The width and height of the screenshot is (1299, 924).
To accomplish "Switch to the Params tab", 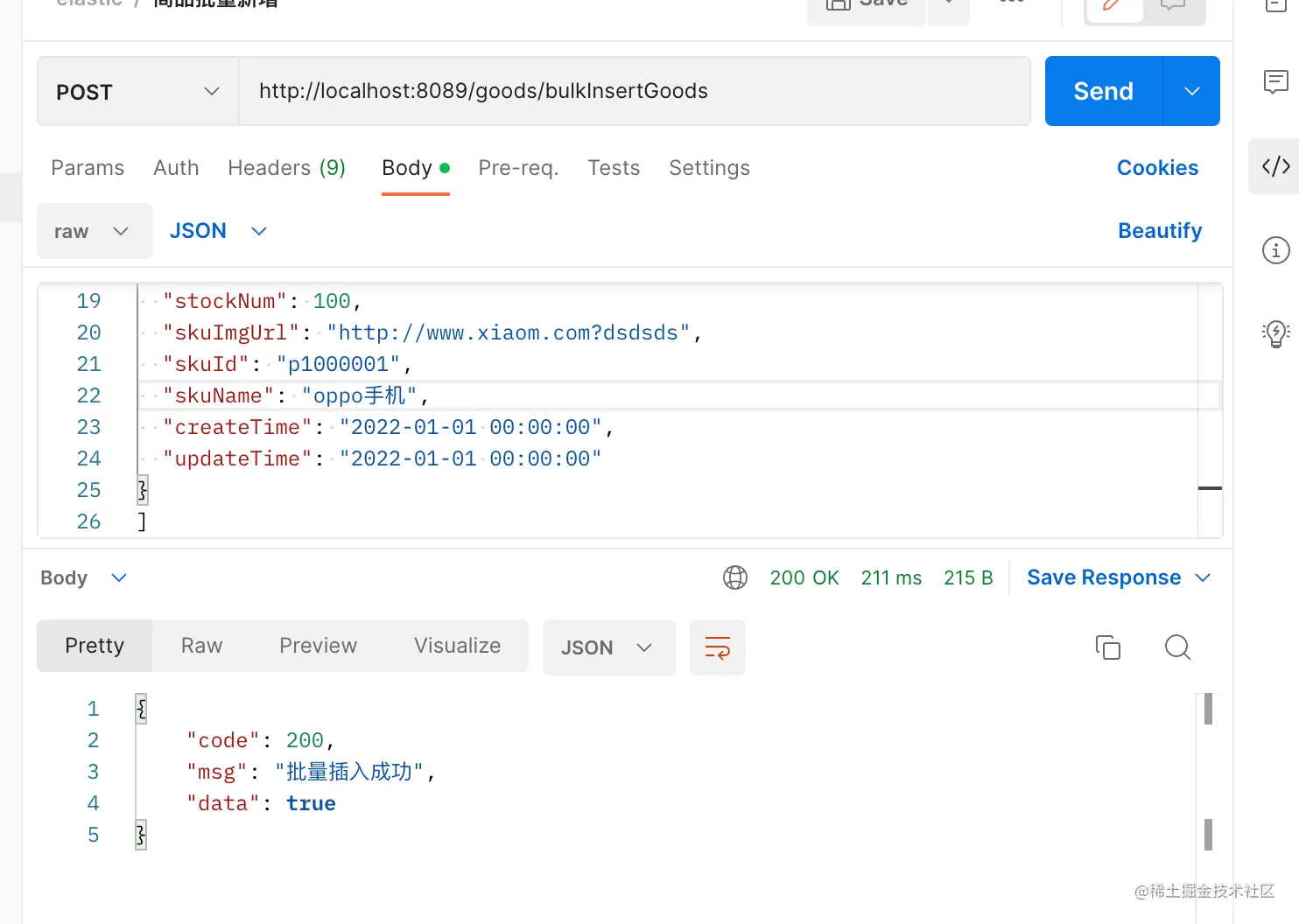I will click(88, 168).
